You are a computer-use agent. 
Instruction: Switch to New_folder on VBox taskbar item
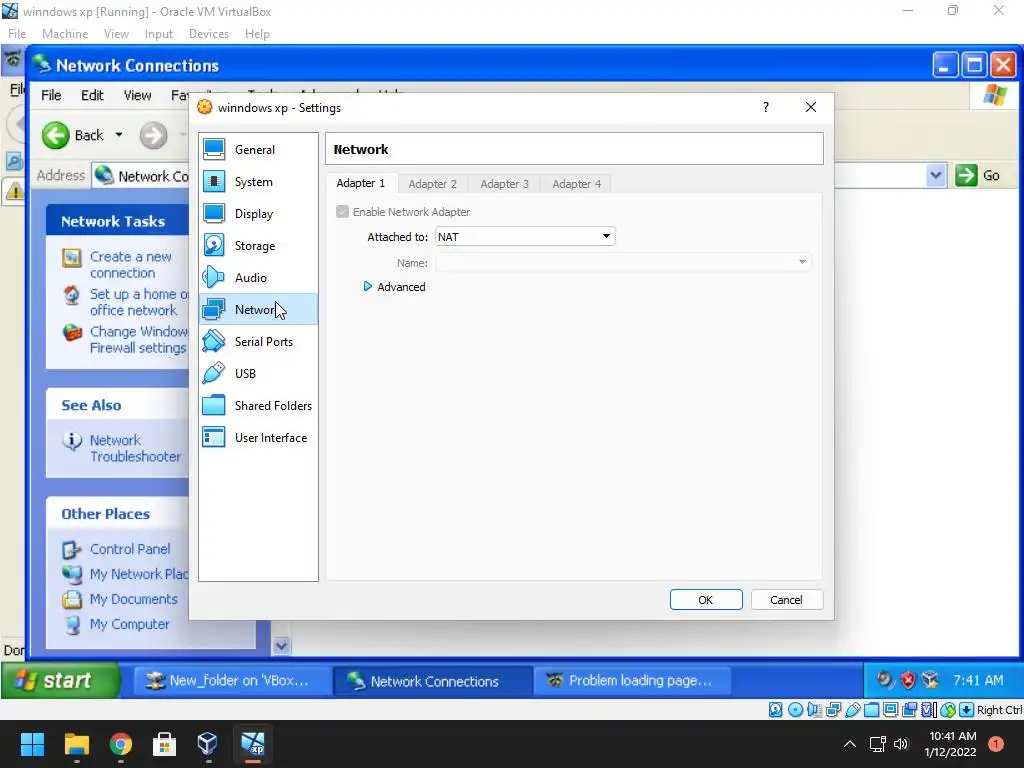[x=232, y=680]
